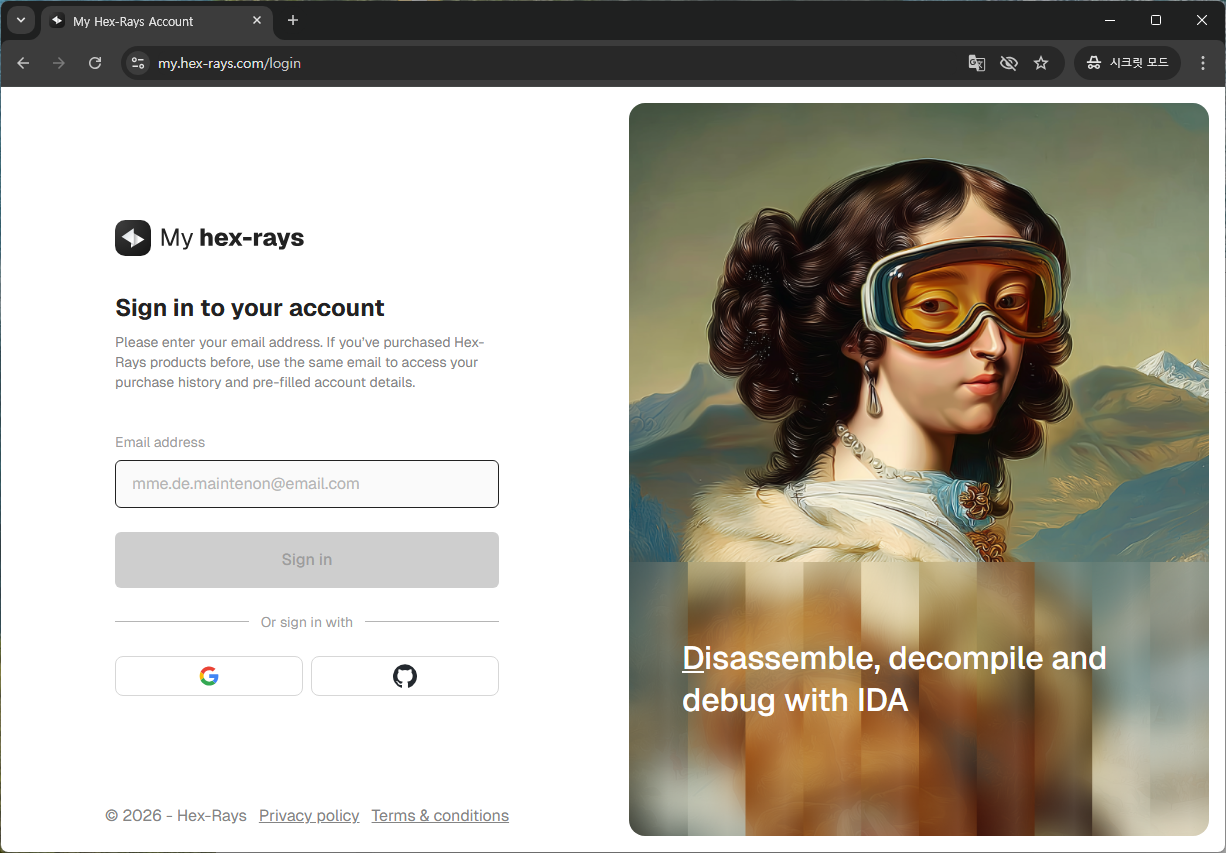Bookmark this page with star icon
Viewport: 1226px width, 853px height.
(1041, 63)
